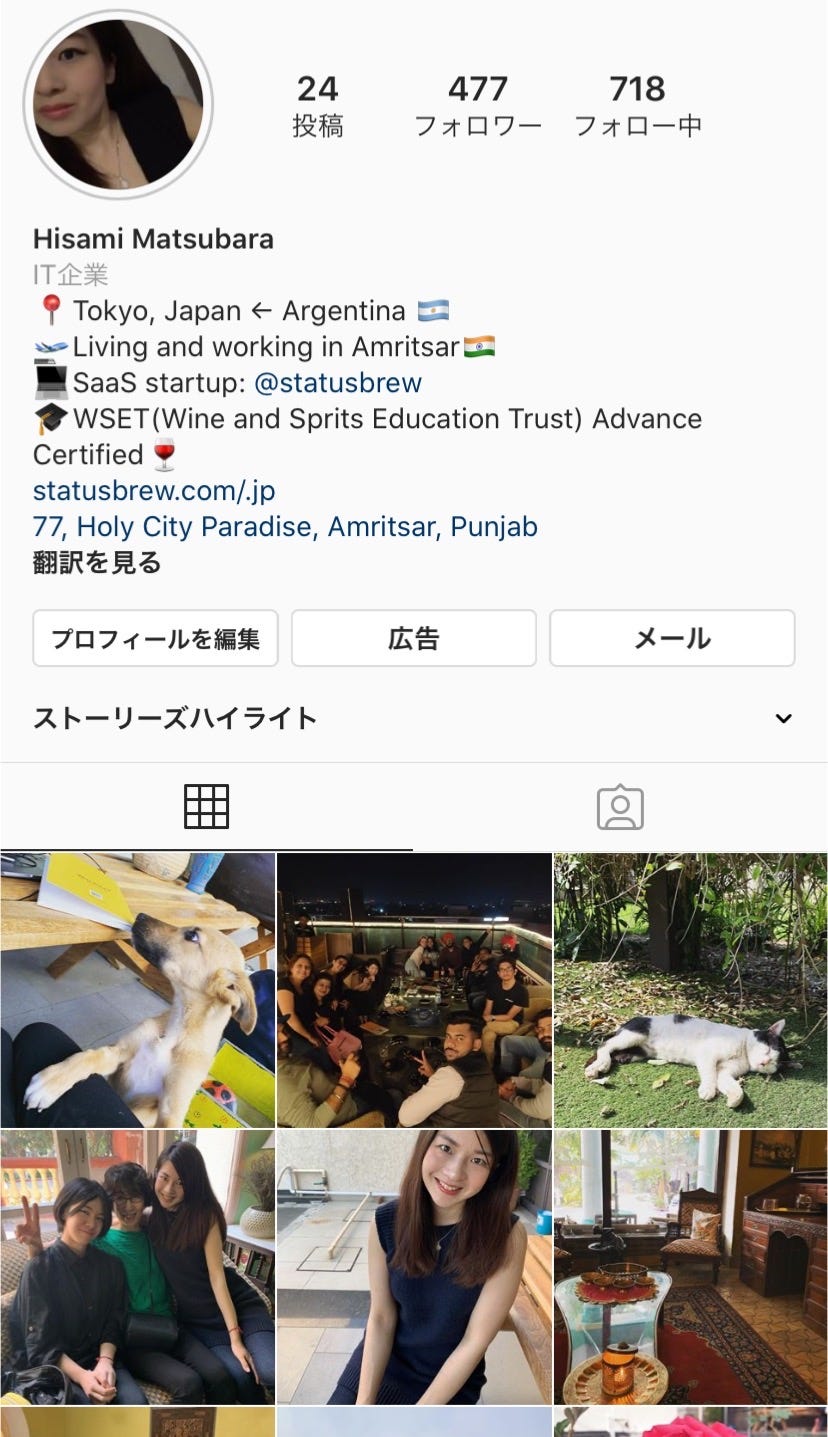Open the tagged photos tab
This screenshot has height=1437, width=828.
[620, 807]
